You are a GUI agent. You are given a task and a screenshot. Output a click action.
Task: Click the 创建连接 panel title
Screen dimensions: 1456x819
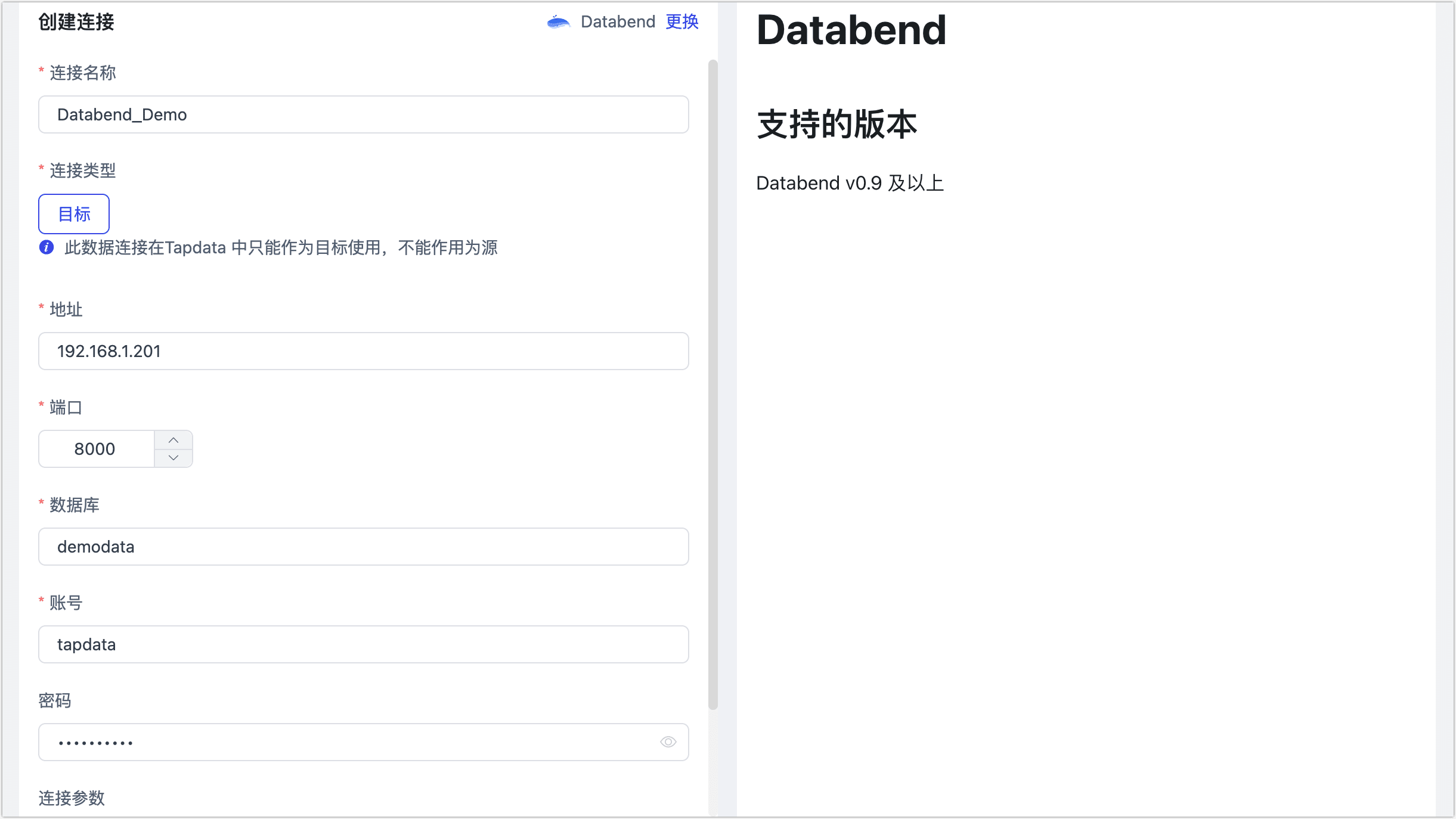point(76,22)
